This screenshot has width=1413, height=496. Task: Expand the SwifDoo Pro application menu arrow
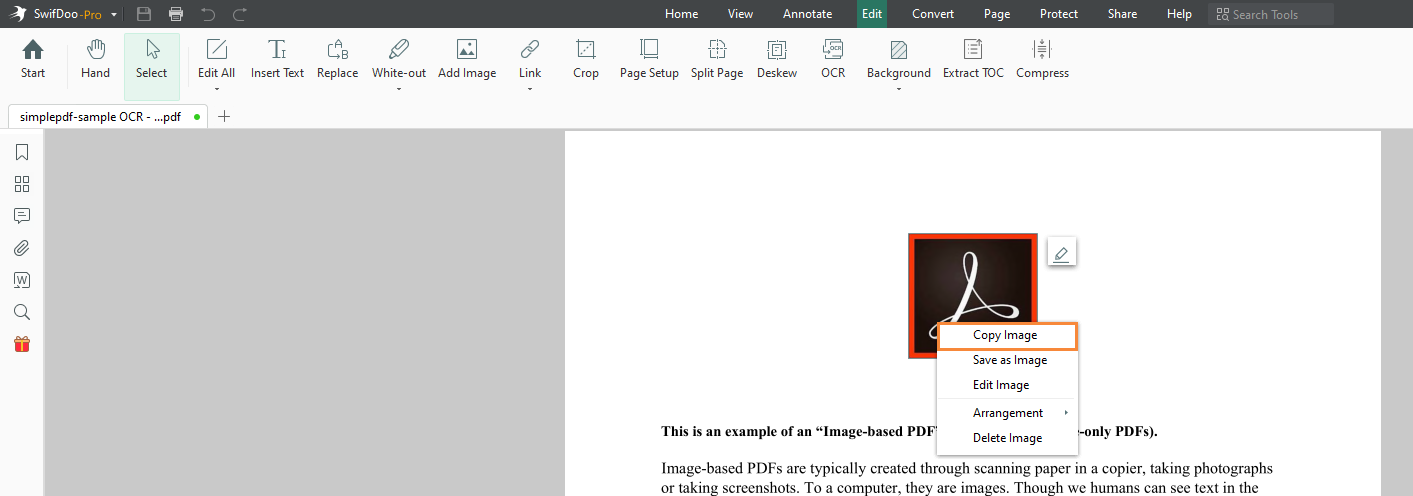pyautogui.click(x=114, y=15)
